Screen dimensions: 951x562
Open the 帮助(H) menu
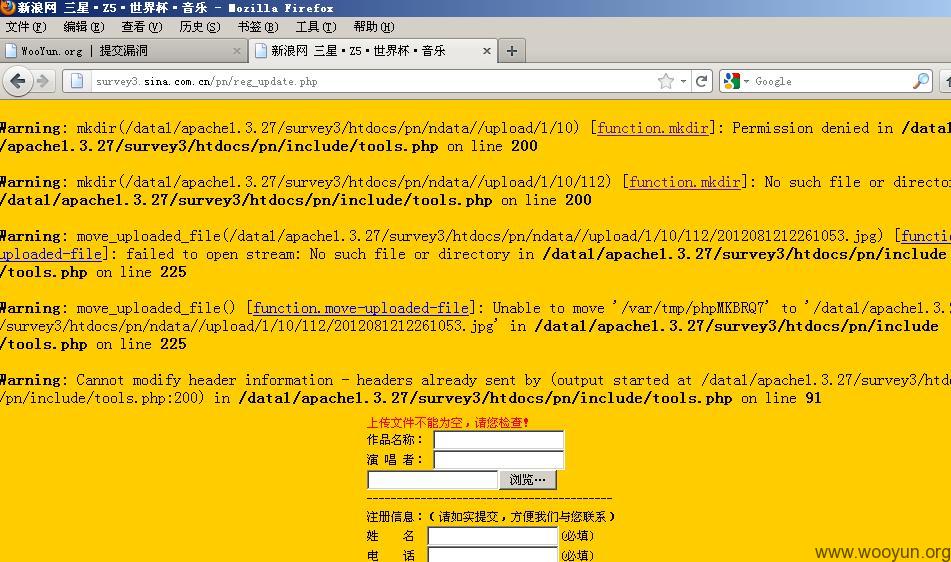(374, 27)
